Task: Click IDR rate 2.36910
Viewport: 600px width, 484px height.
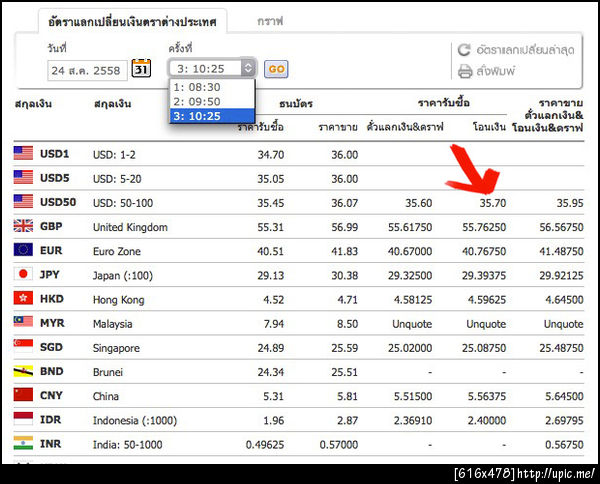Action: pyautogui.click(x=413, y=420)
